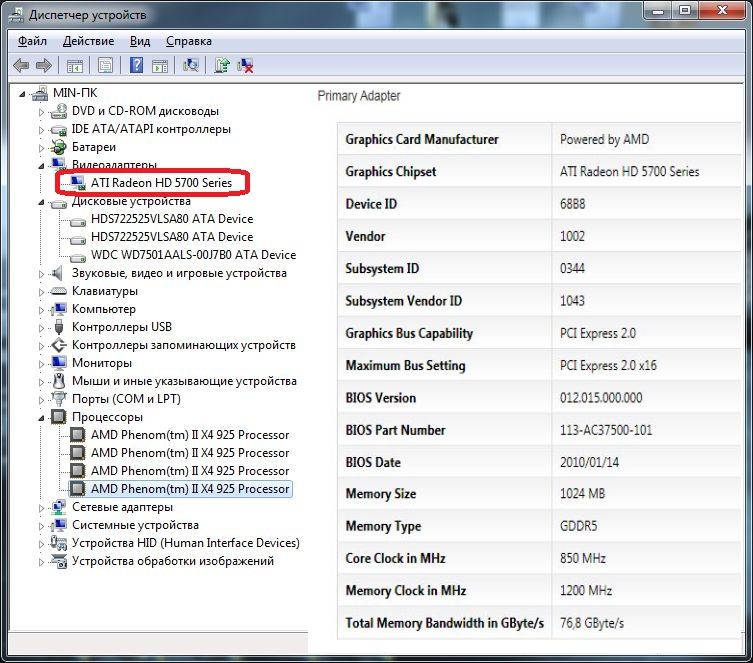Click the Graphics Chipset label cell
This screenshot has height=663, width=753.
pos(444,171)
